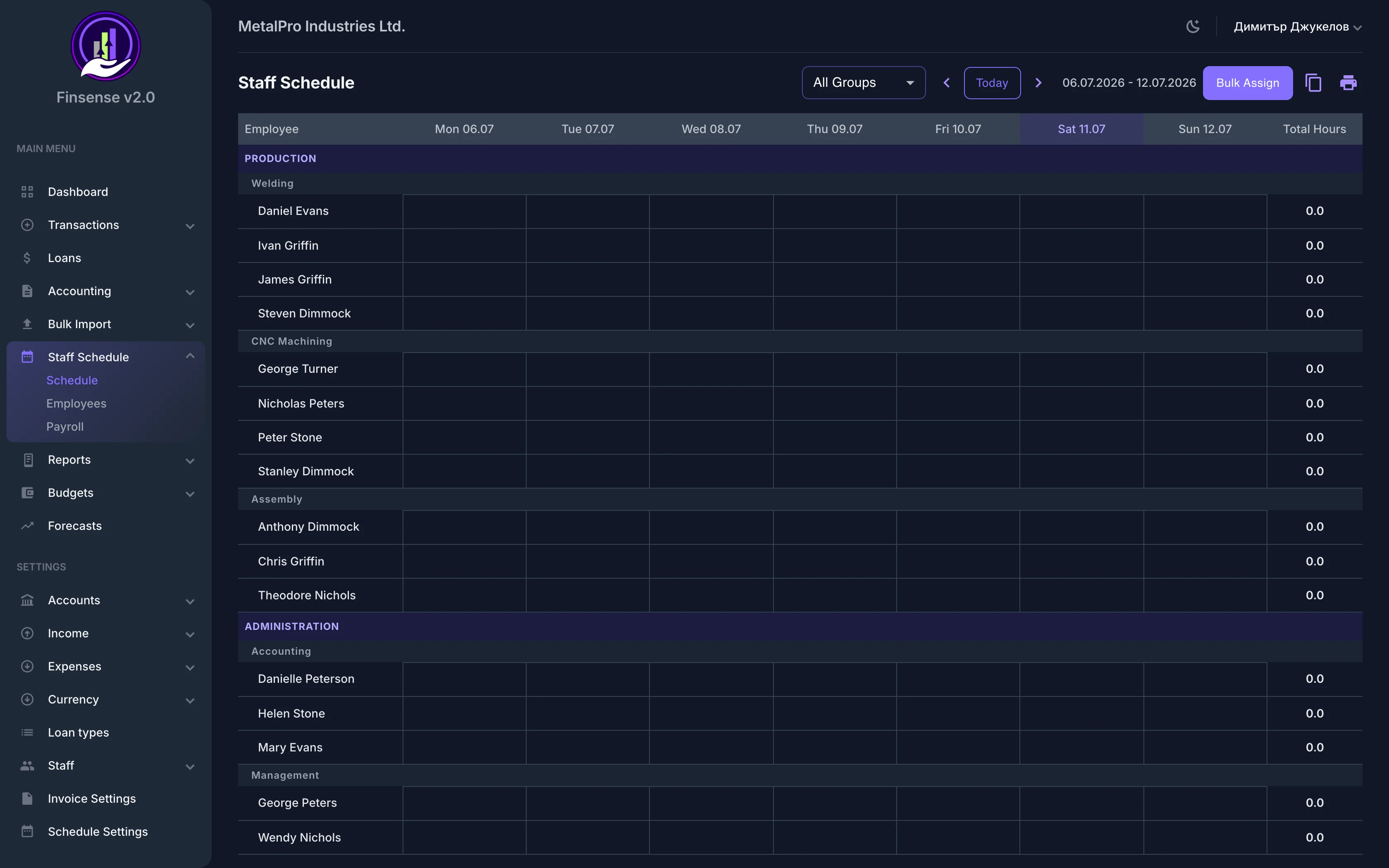Click the Today button
Screen dimensions: 1389x868
pyautogui.click(x=992, y=83)
